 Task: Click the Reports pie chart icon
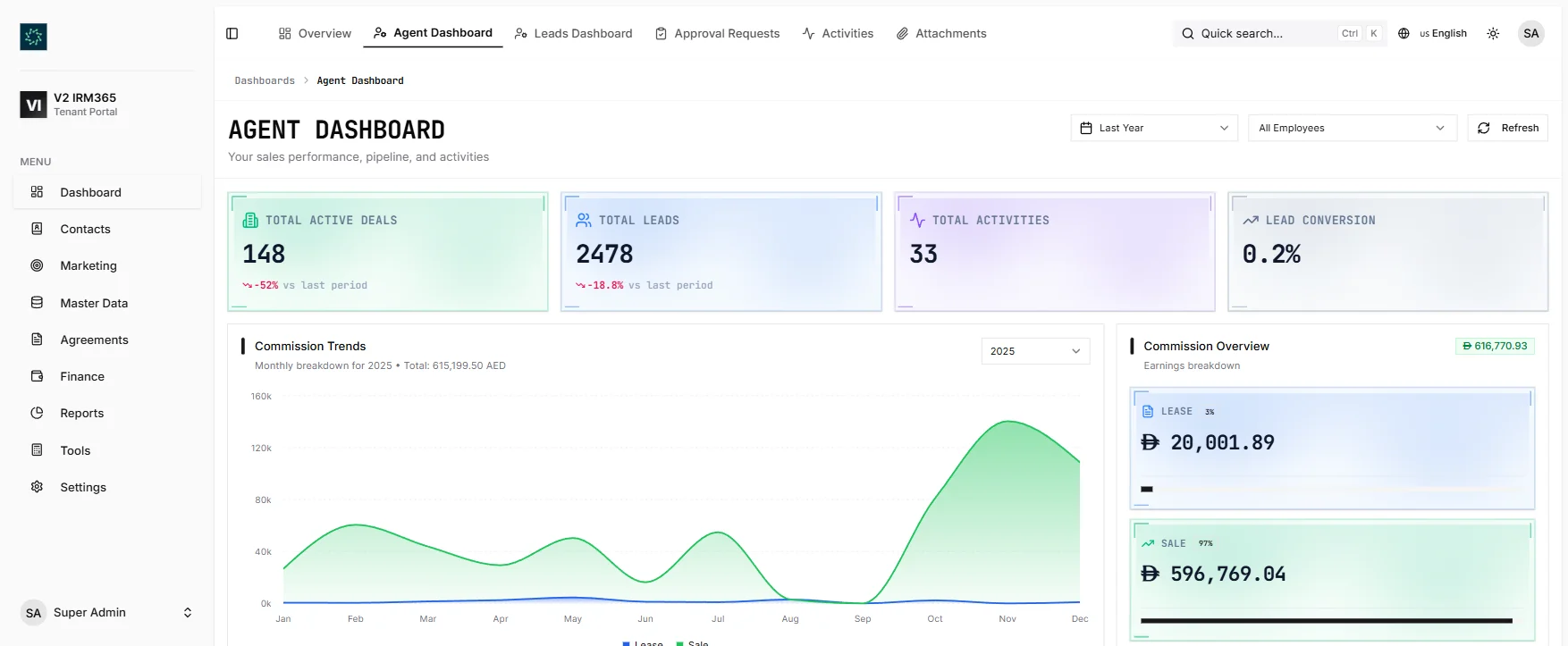coord(37,413)
